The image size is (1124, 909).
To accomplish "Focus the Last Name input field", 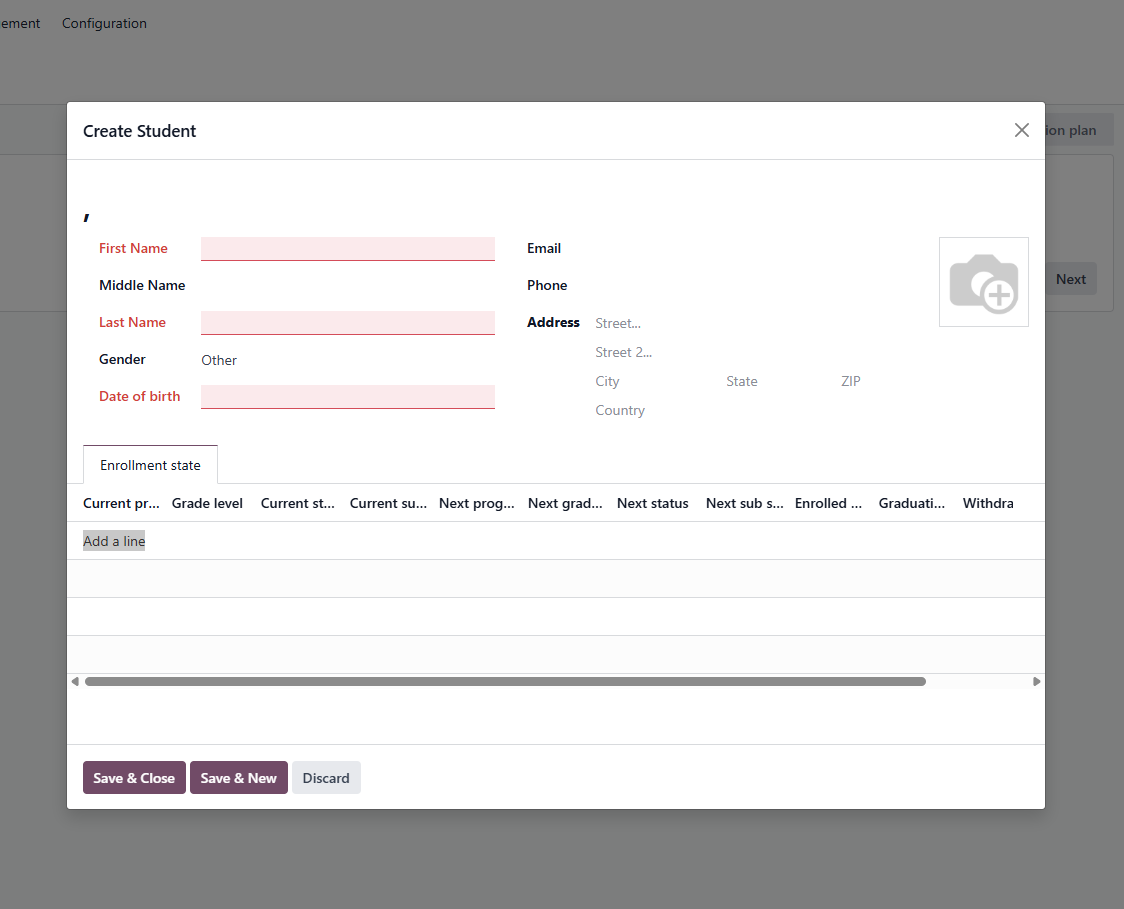I will tap(347, 323).
